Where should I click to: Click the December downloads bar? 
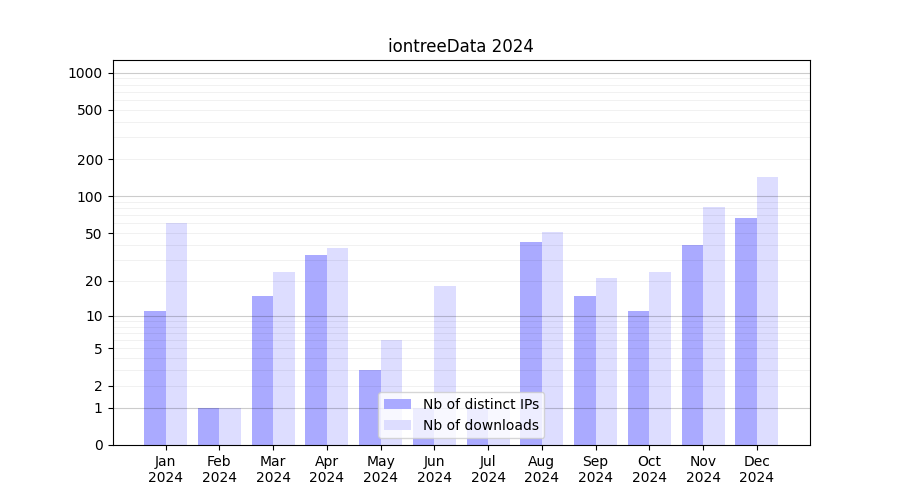[x=767, y=310]
